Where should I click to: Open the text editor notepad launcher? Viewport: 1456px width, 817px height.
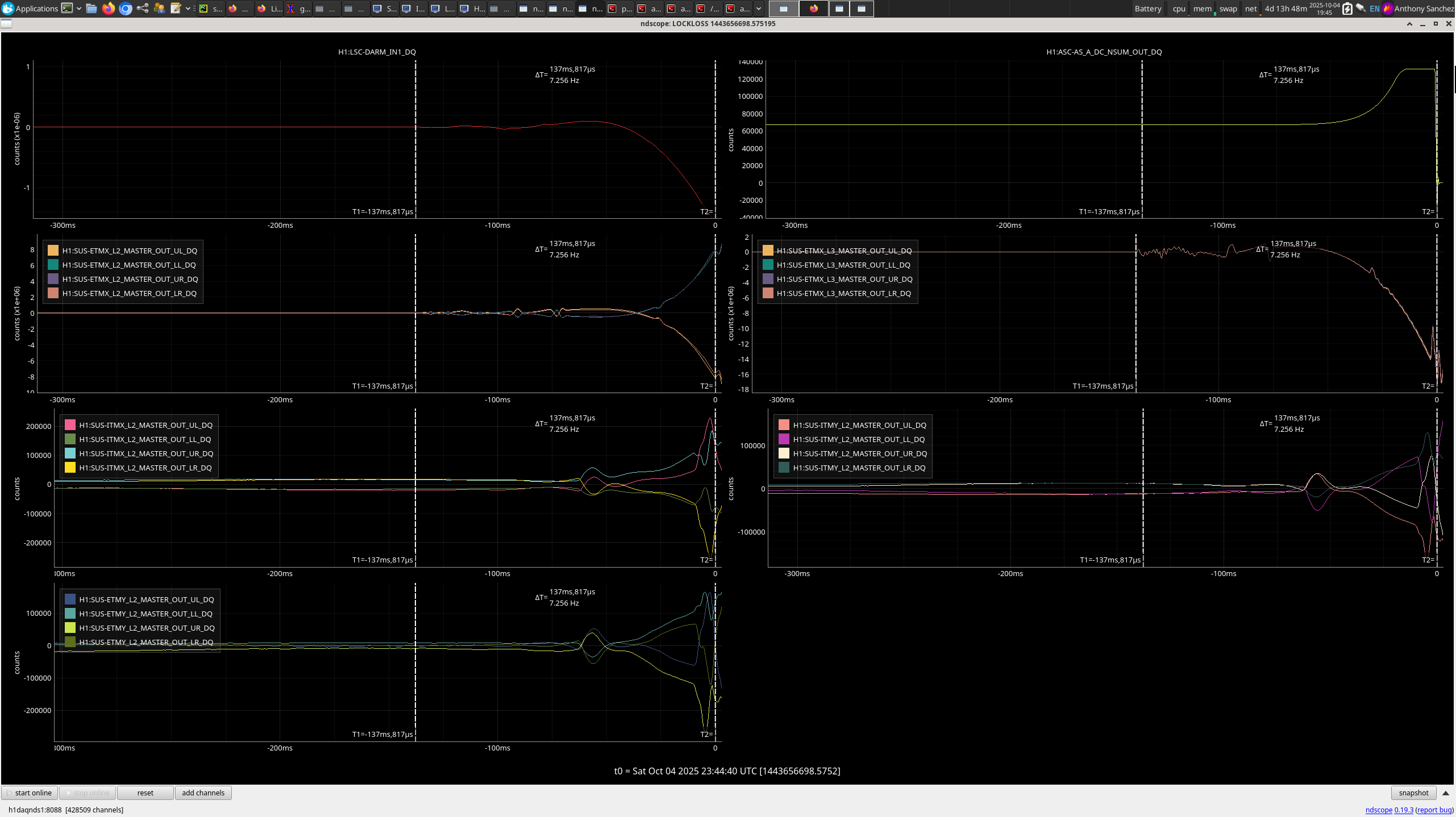(176, 9)
